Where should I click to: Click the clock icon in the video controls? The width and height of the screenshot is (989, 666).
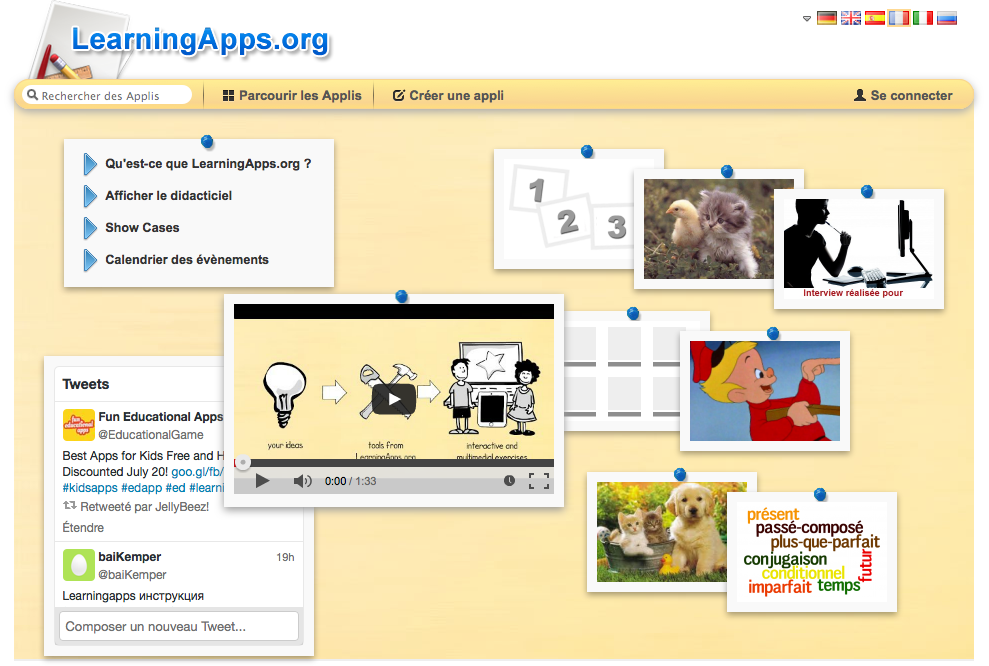[509, 481]
